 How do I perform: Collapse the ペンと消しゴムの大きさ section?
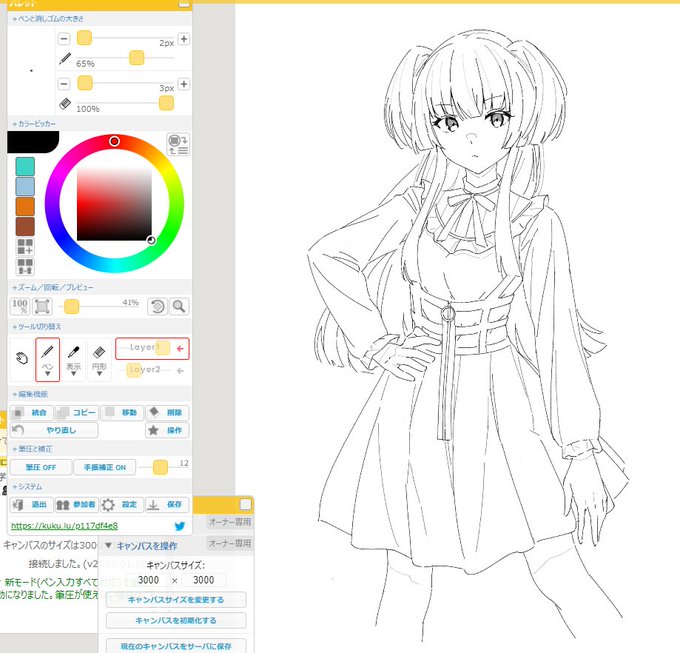pos(48,19)
